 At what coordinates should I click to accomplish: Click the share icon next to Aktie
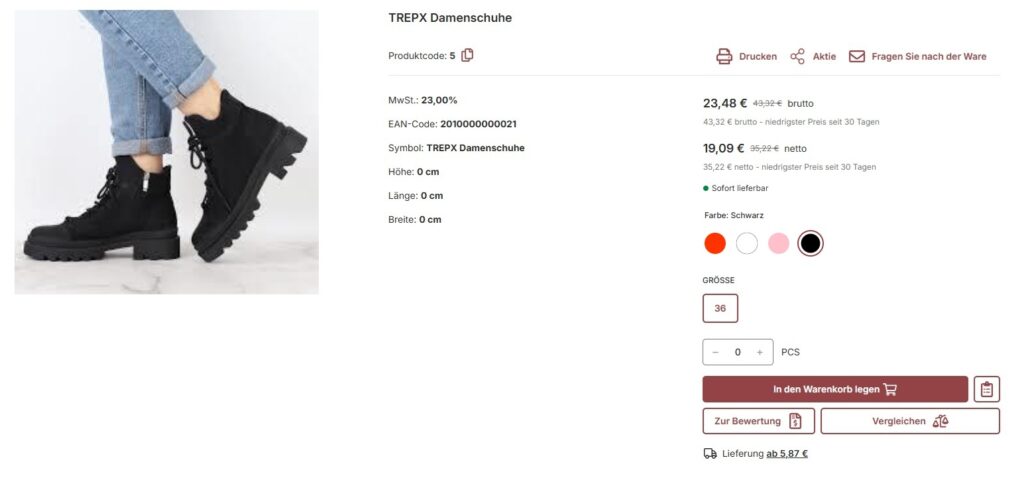point(797,56)
